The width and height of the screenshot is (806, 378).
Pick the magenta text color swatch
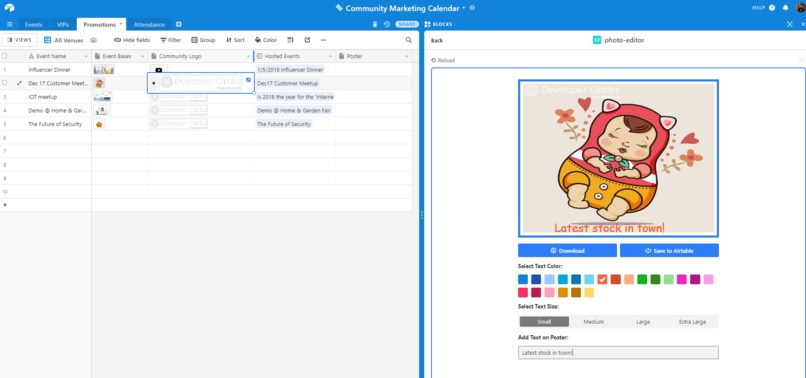pyautogui.click(x=682, y=279)
